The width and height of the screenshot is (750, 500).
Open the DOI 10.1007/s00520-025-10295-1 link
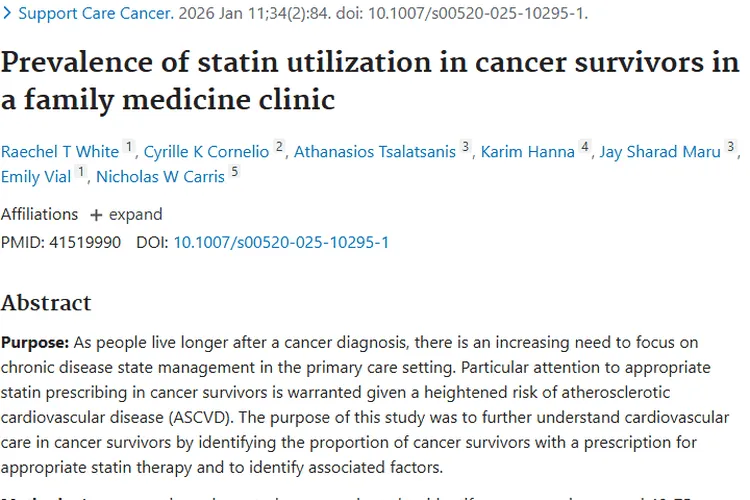pos(281,242)
